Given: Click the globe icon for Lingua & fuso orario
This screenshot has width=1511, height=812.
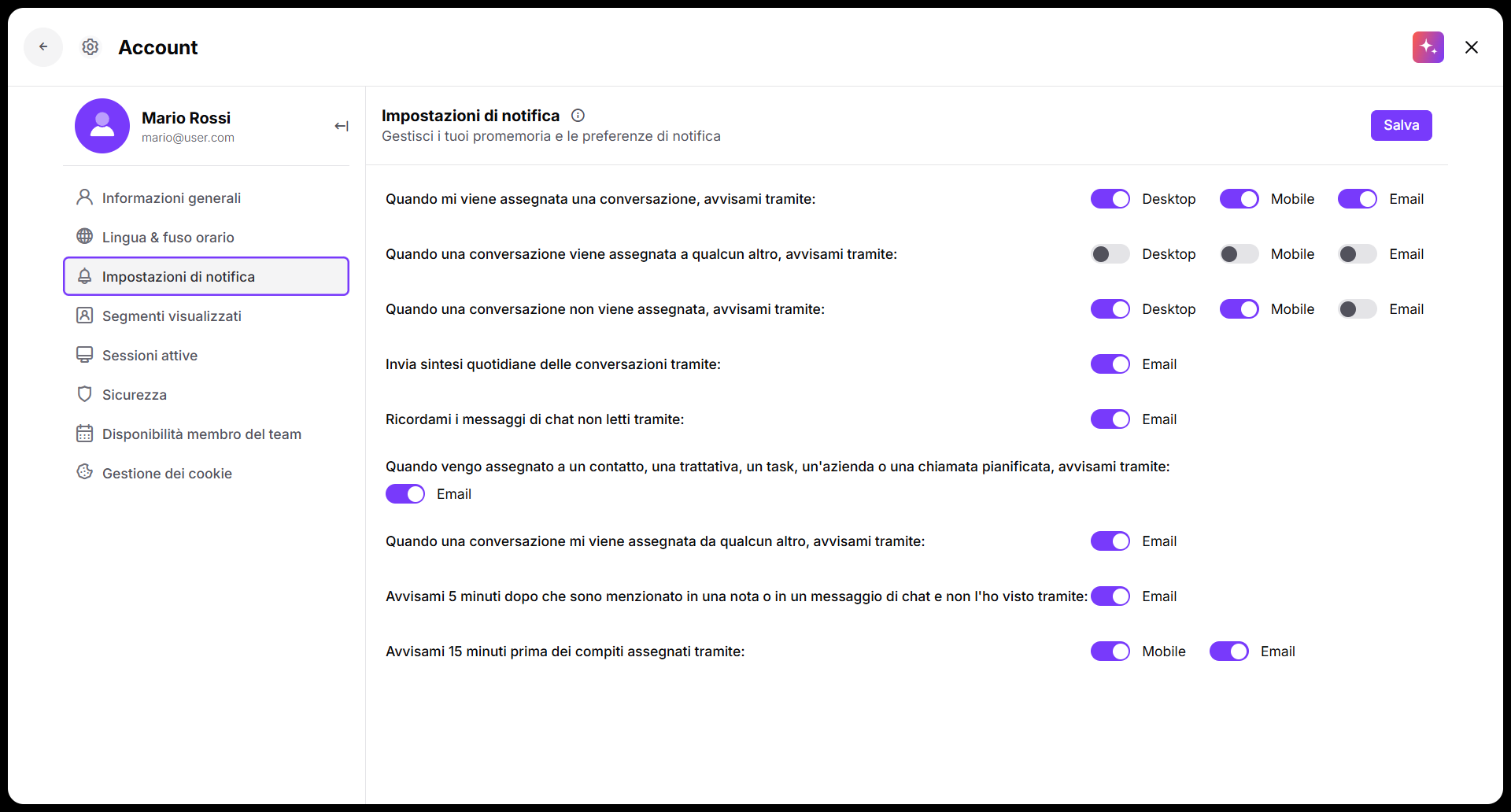Looking at the screenshot, I should [85, 237].
